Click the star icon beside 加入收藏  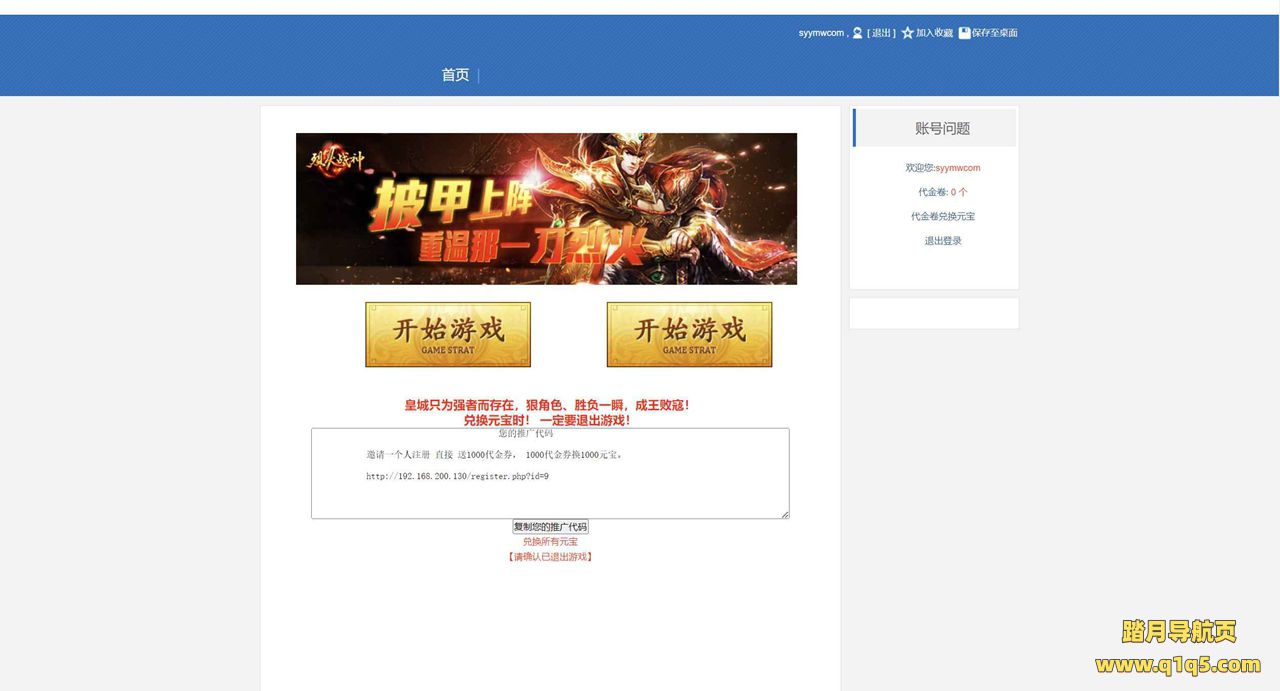pos(907,33)
